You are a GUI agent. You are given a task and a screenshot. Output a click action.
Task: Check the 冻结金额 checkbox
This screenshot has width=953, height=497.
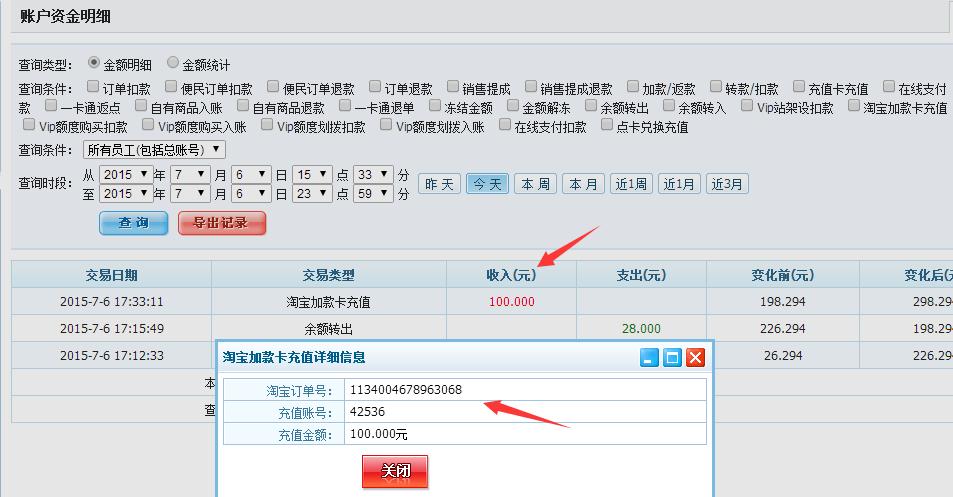435,106
